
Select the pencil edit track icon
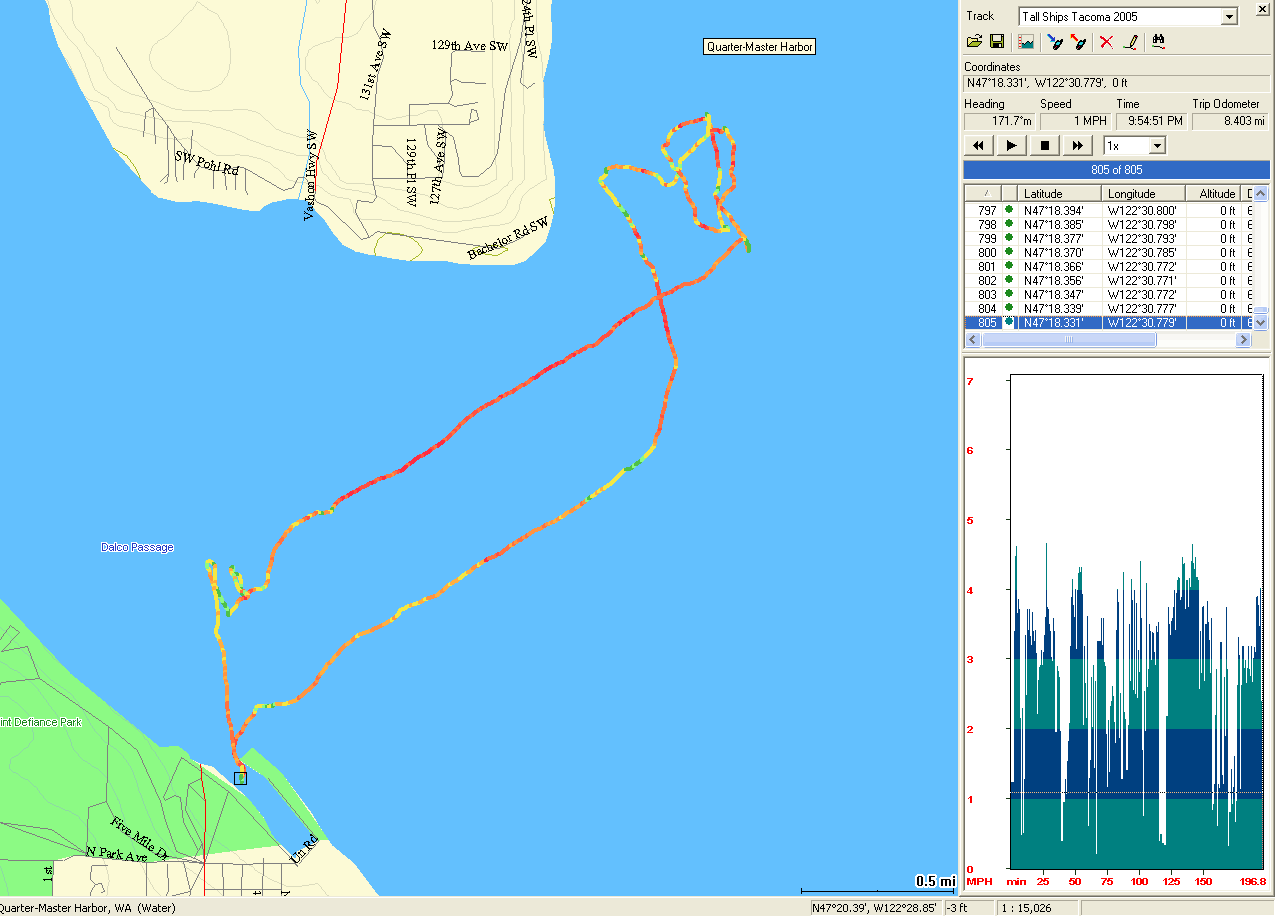pyautogui.click(x=1130, y=42)
